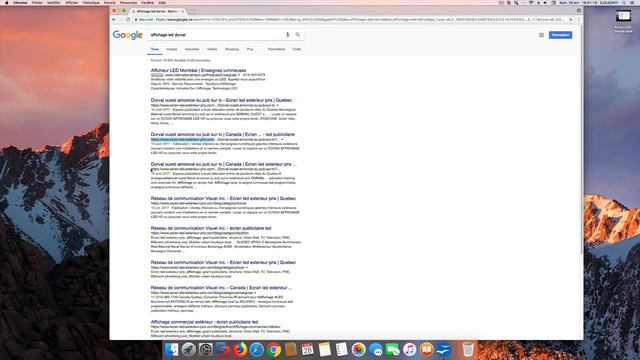The width and height of the screenshot is (640, 360).
Task: Open Dorval result ending 'led publicitaire'
Action: (222, 134)
